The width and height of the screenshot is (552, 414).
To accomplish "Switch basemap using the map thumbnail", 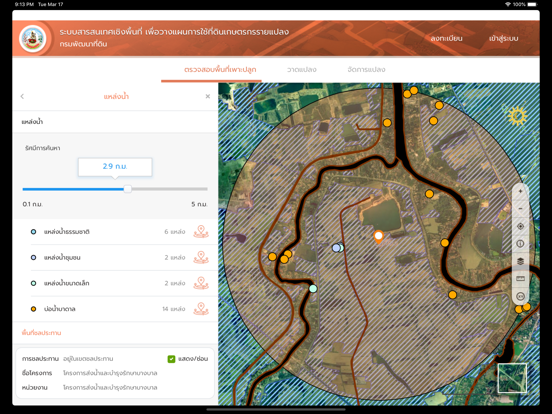I will [512, 378].
